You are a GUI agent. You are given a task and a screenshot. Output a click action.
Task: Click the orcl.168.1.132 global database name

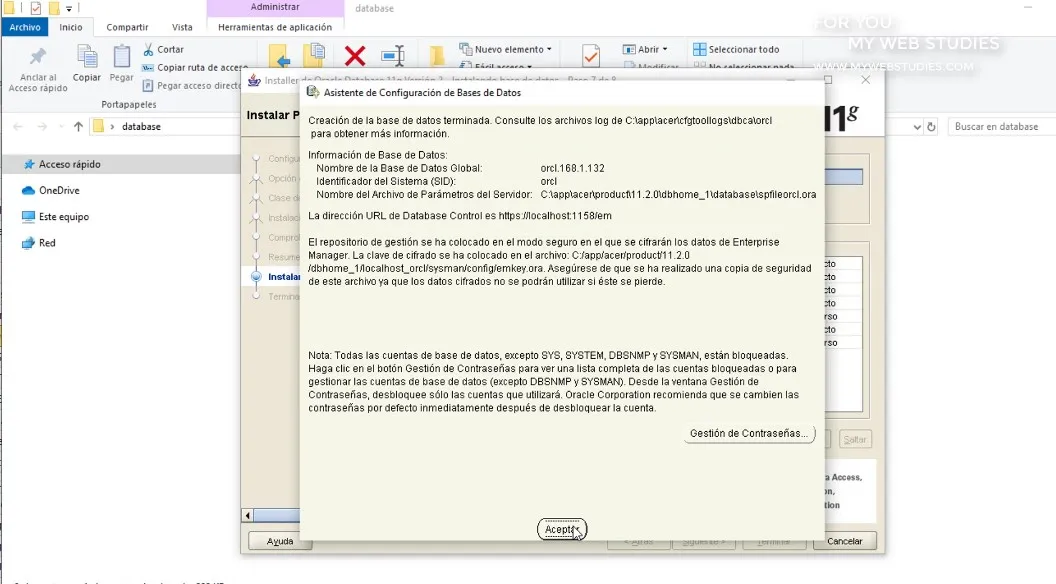click(572, 168)
